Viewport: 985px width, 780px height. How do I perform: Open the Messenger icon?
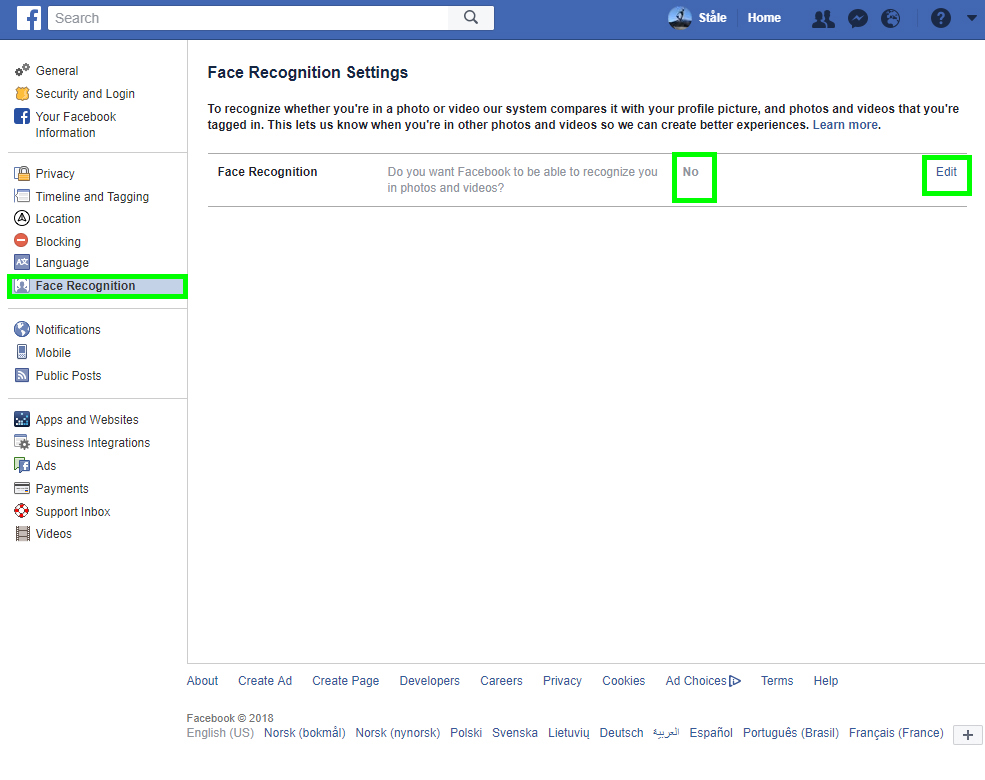pos(857,19)
